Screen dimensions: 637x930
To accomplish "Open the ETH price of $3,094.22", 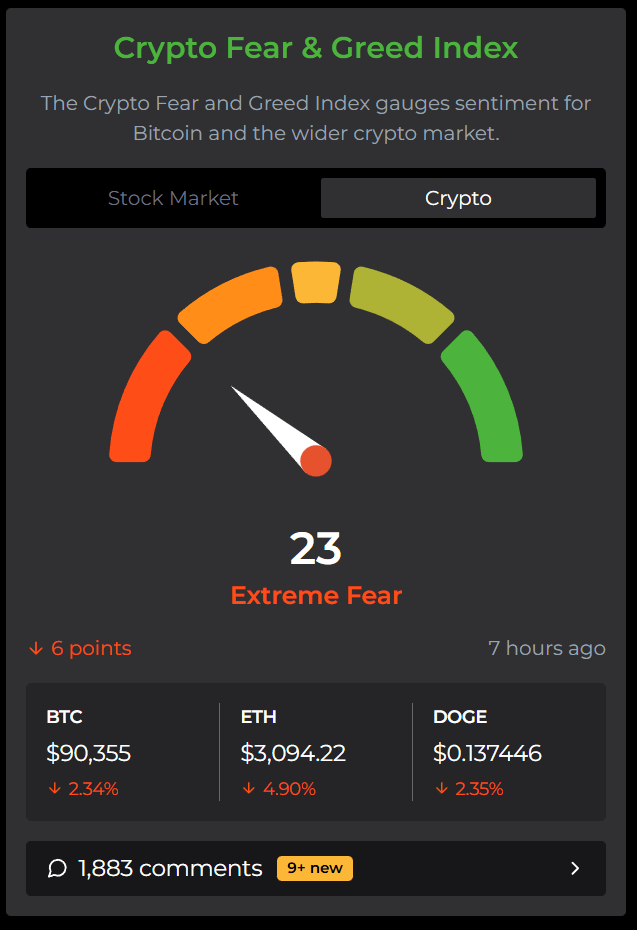I will (293, 753).
